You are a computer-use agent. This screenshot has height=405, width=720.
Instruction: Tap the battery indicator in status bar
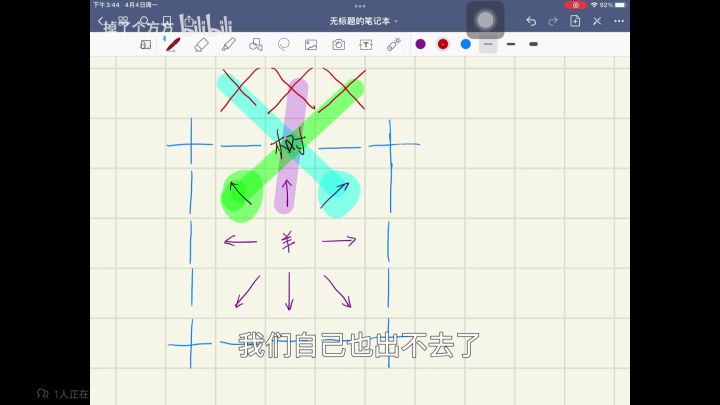coord(620,5)
